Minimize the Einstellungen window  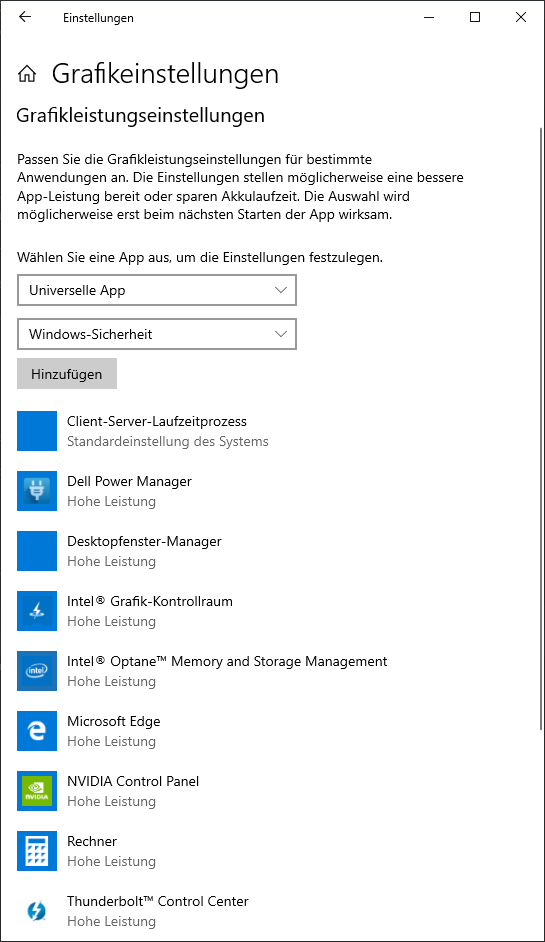429,17
